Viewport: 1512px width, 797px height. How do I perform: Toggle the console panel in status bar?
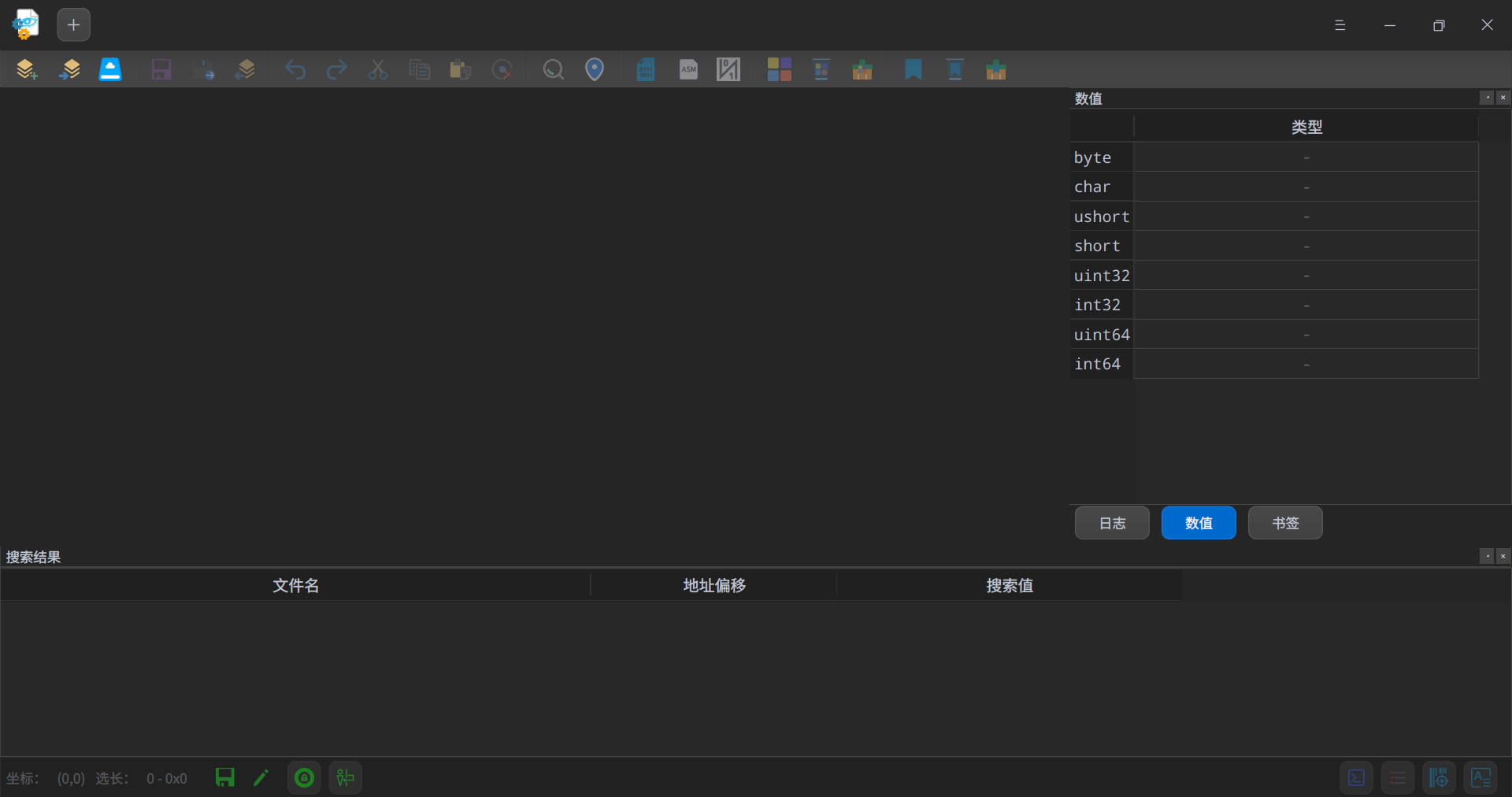1356,778
